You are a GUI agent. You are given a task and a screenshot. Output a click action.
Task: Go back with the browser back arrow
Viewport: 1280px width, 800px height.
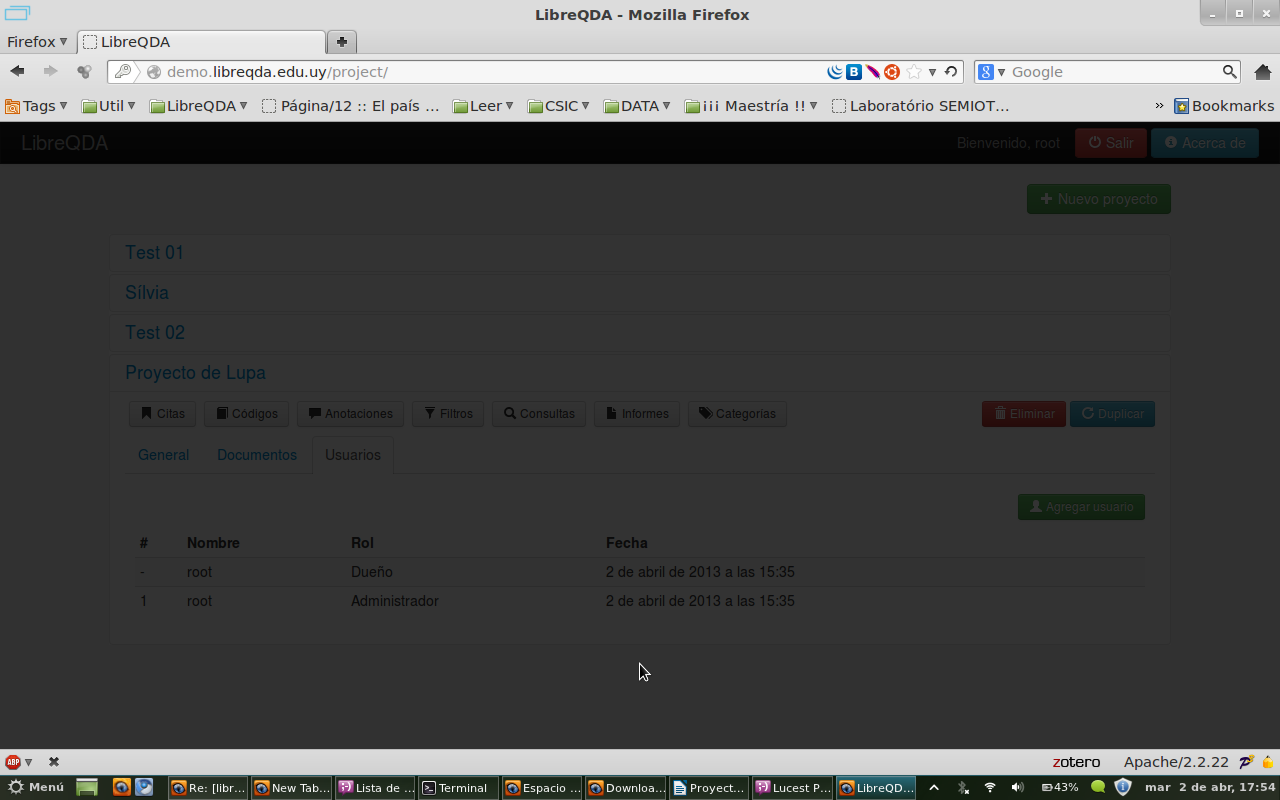pos(17,71)
